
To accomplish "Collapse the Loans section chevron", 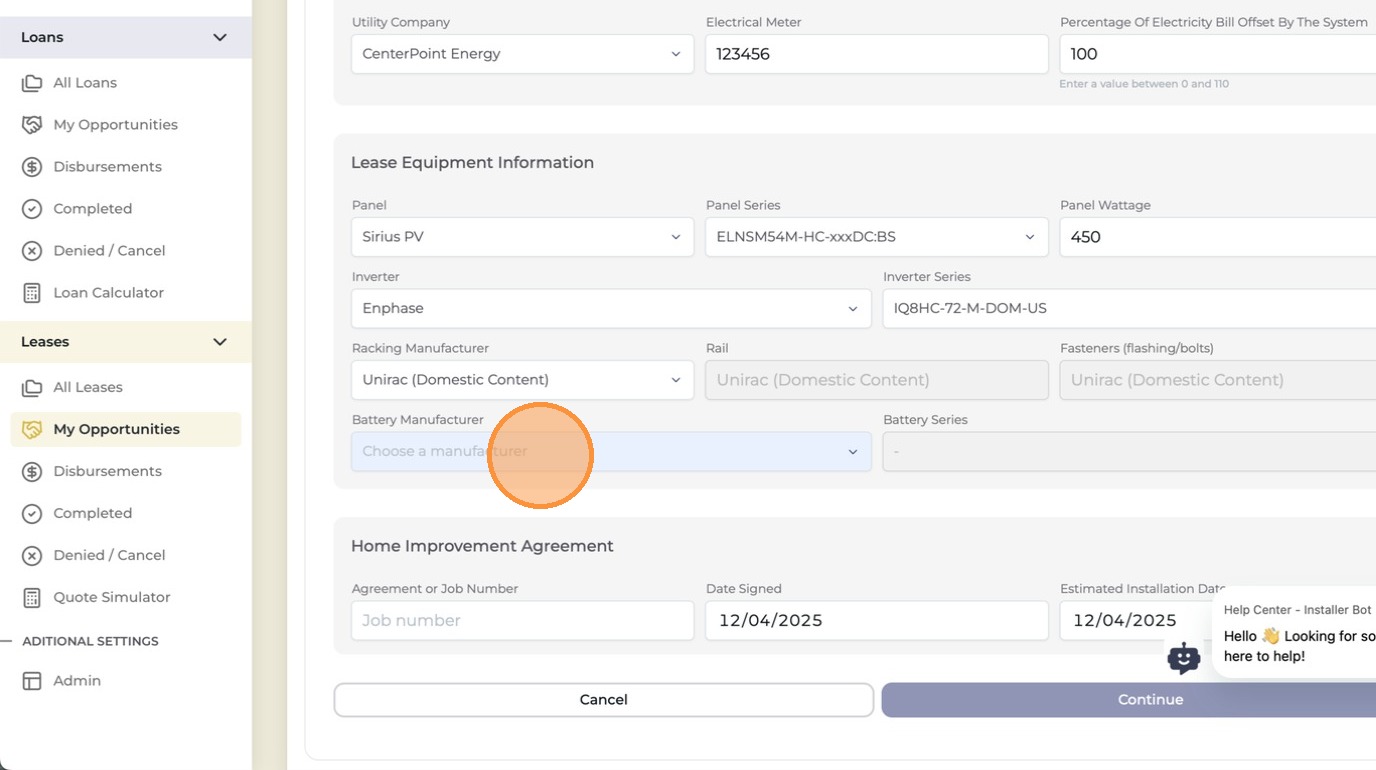I will pyautogui.click(x=220, y=37).
